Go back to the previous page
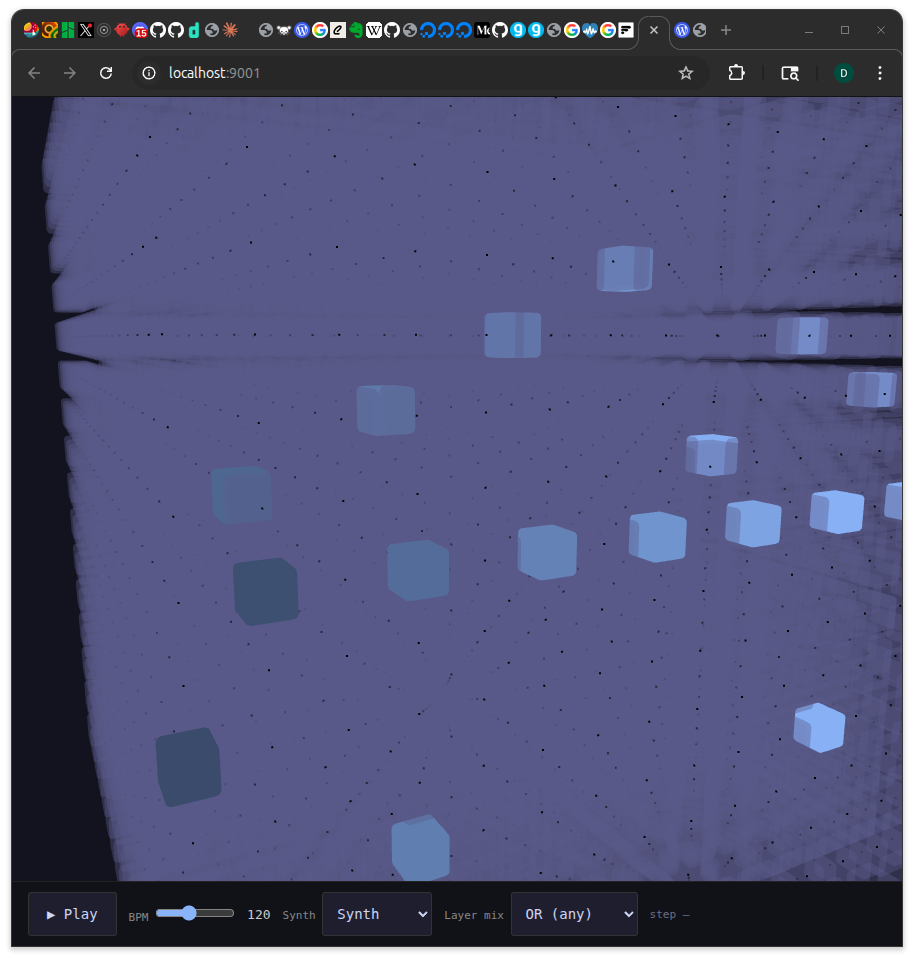The height and width of the screenshot is (961, 914). [34, 73]
